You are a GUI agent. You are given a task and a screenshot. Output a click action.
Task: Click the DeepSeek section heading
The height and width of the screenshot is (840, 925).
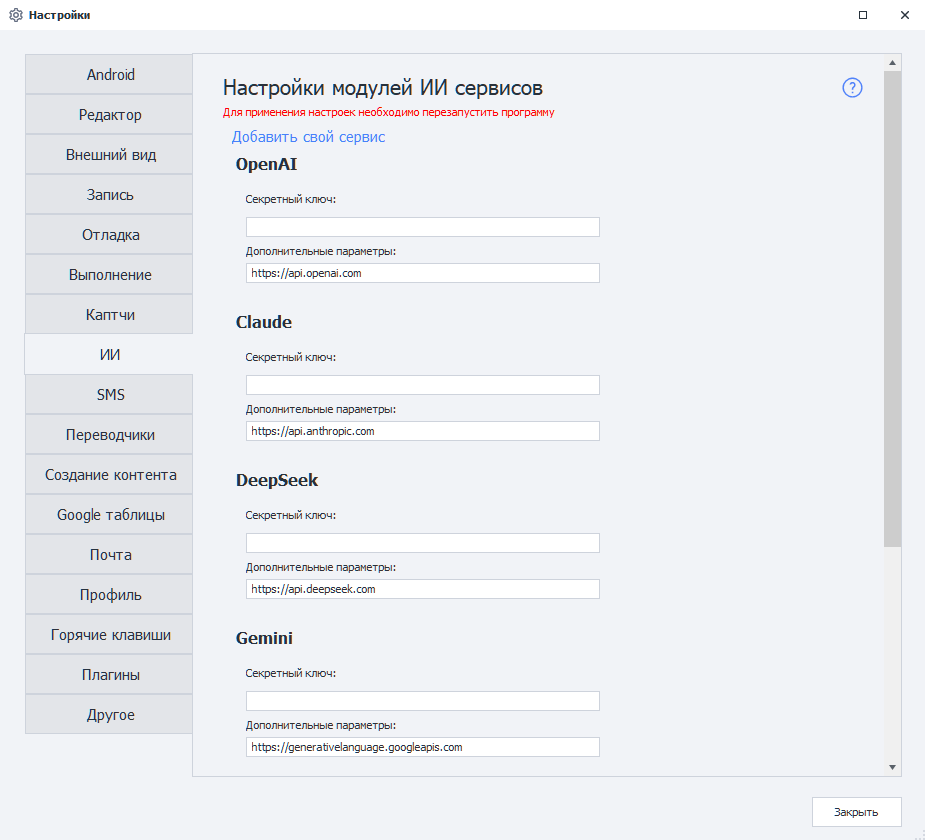277,480
